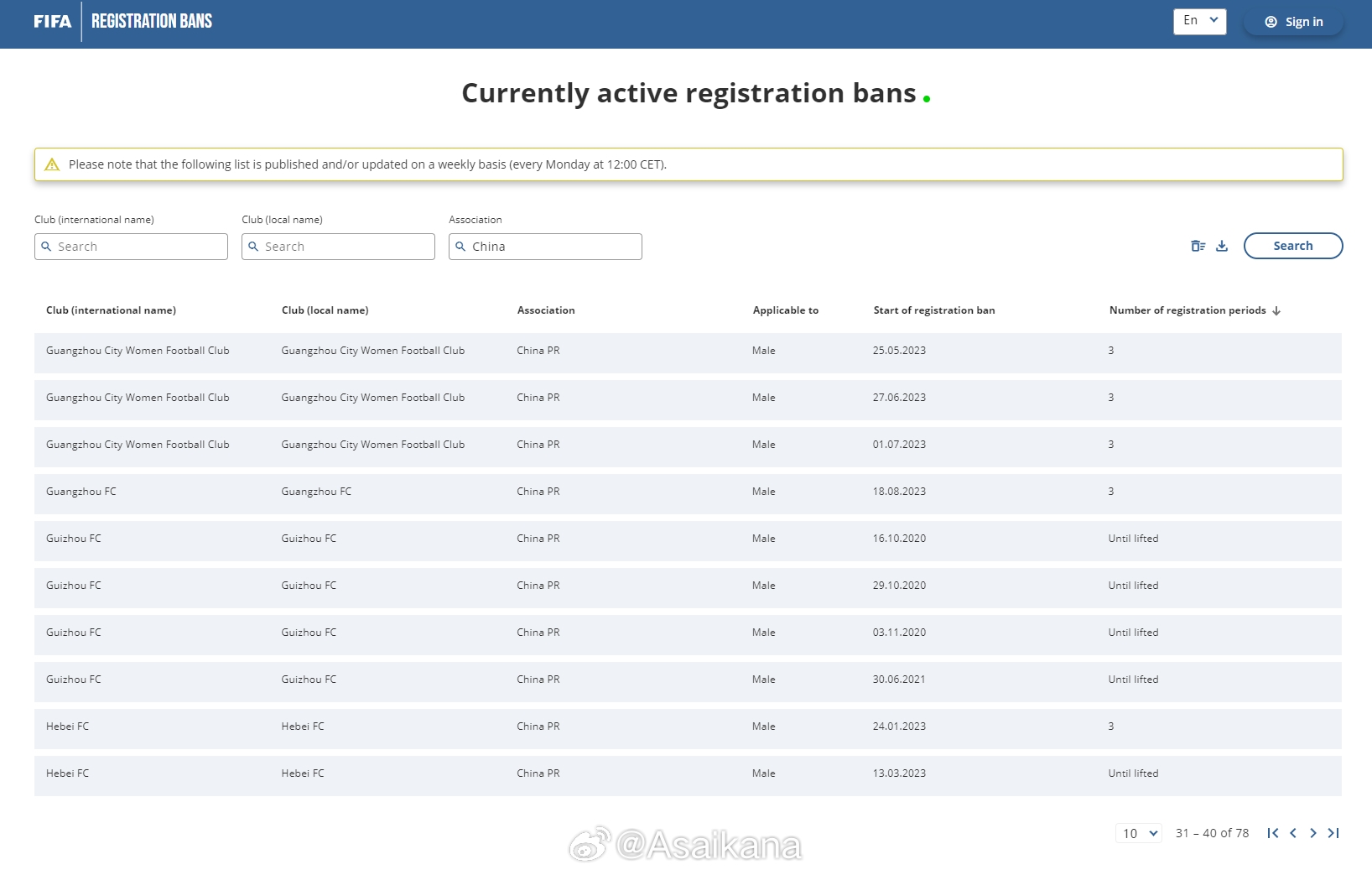Select the Guangzhou FC table row
This screenshot has width=1372, height=875.
tap(688, 492)
